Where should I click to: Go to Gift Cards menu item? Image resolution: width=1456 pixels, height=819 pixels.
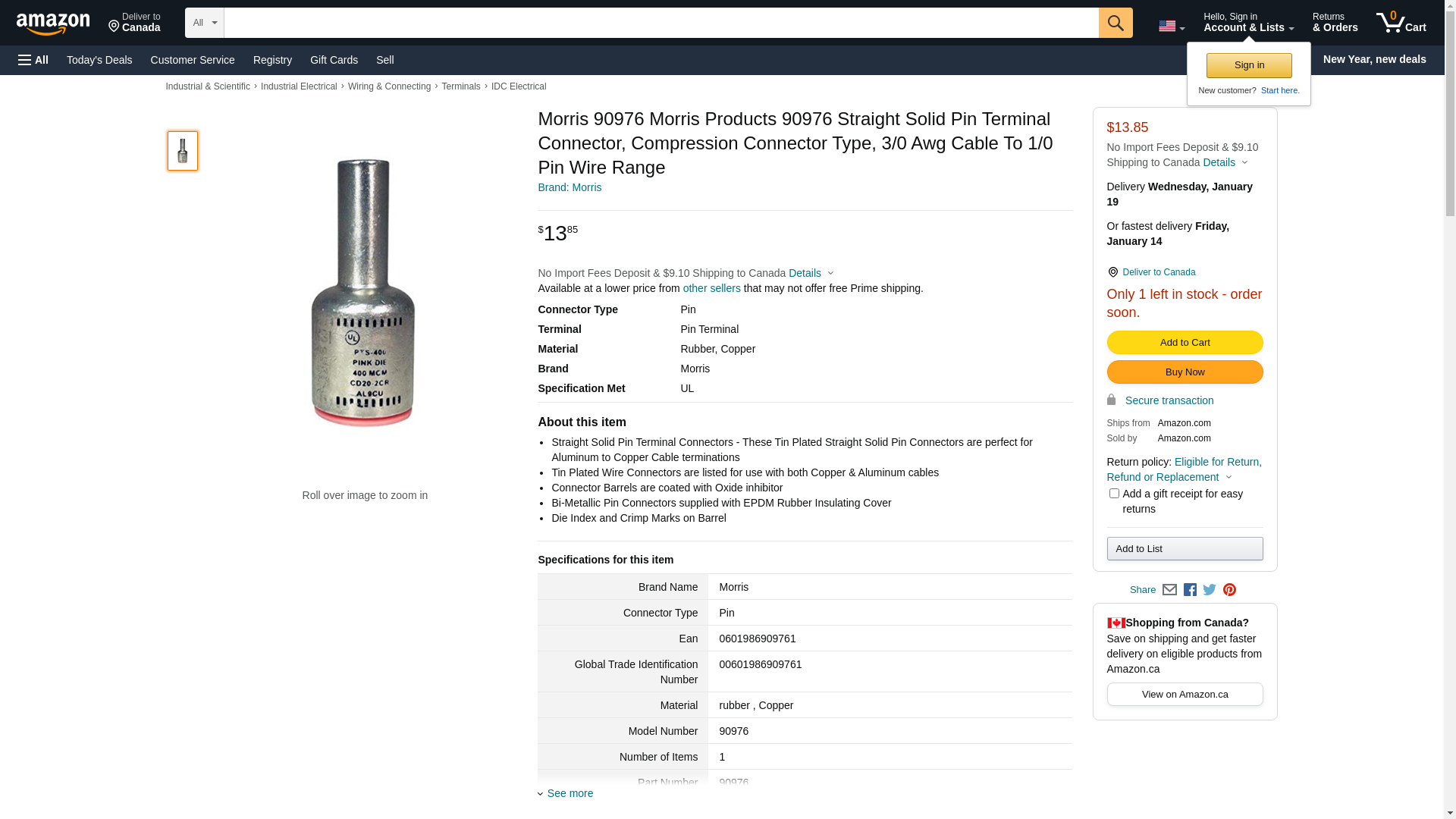334,60
